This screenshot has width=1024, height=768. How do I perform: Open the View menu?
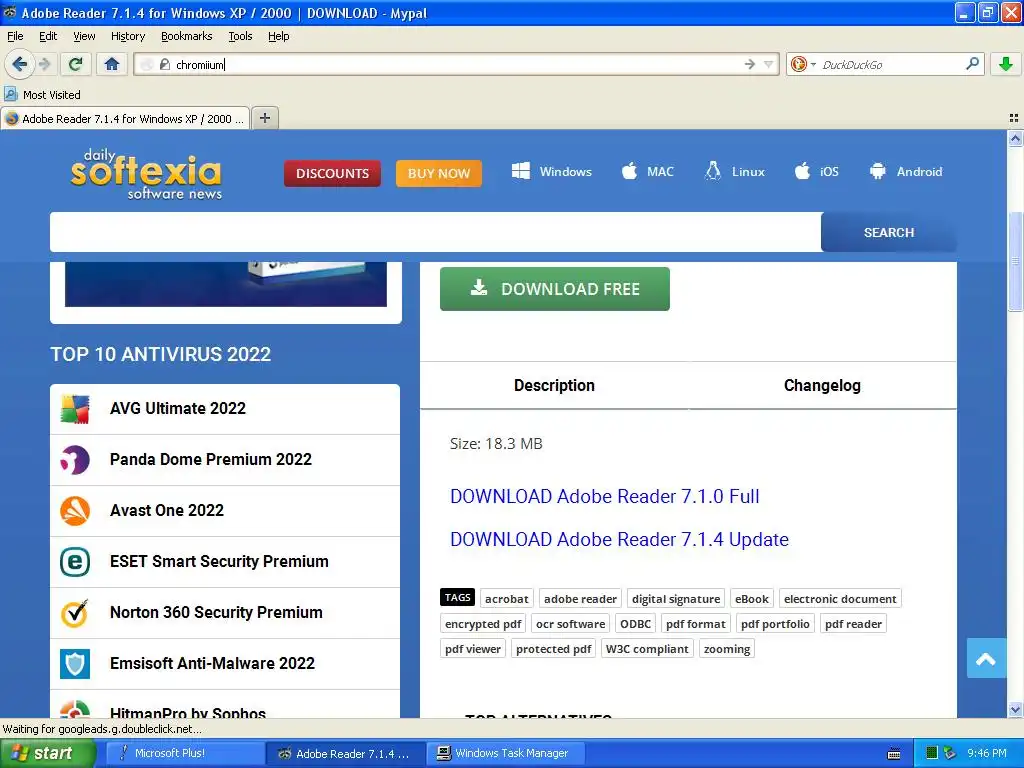point(84,36)
